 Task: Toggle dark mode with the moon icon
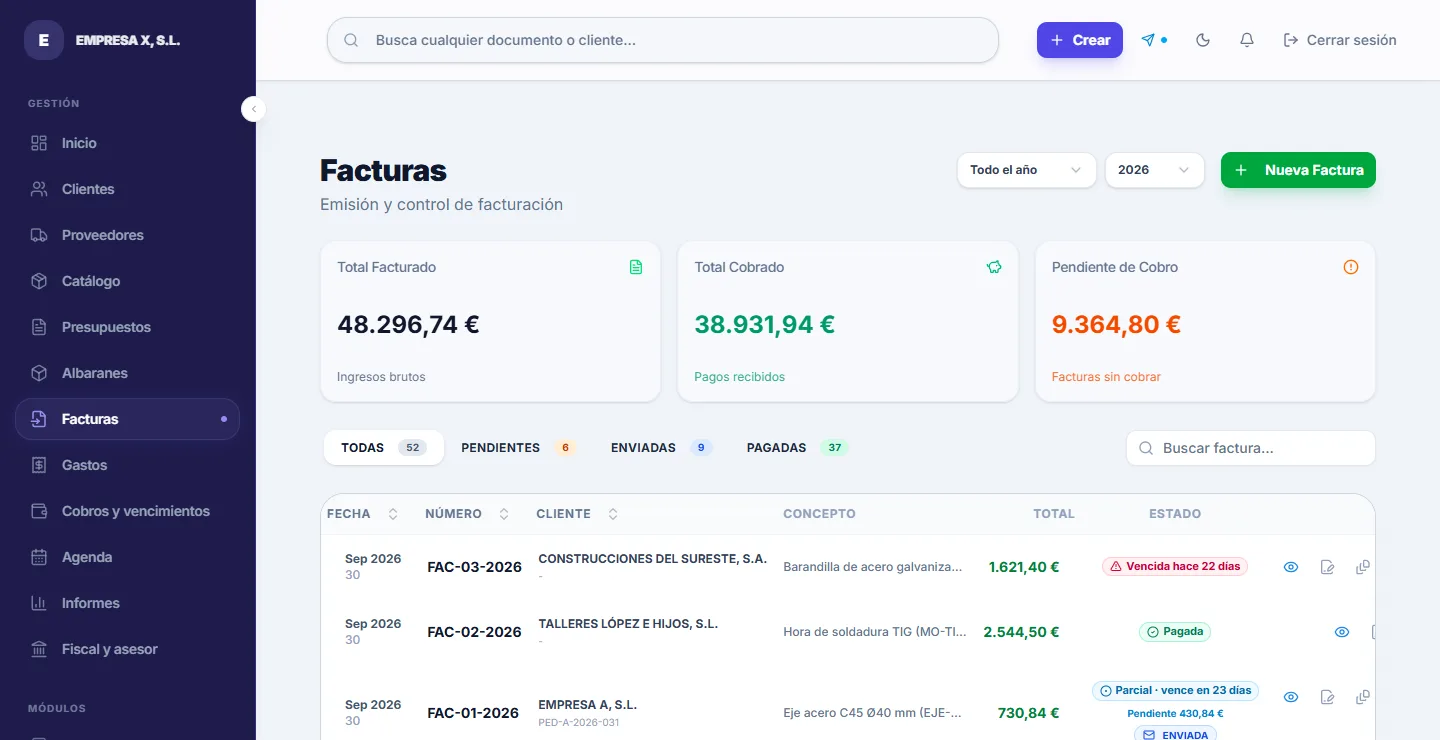(1203, 40)
